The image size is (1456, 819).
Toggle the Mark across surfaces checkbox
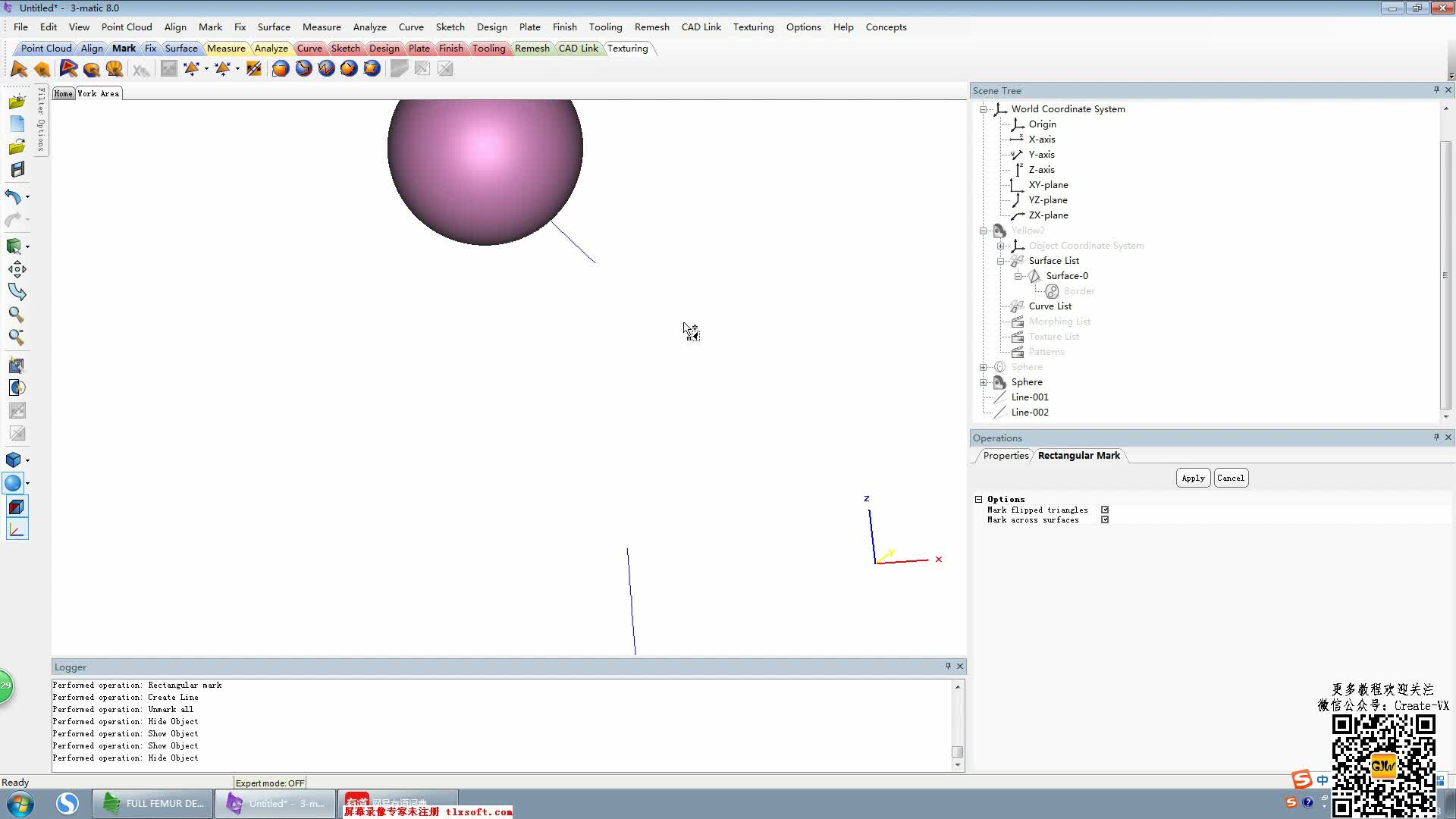1105,520
